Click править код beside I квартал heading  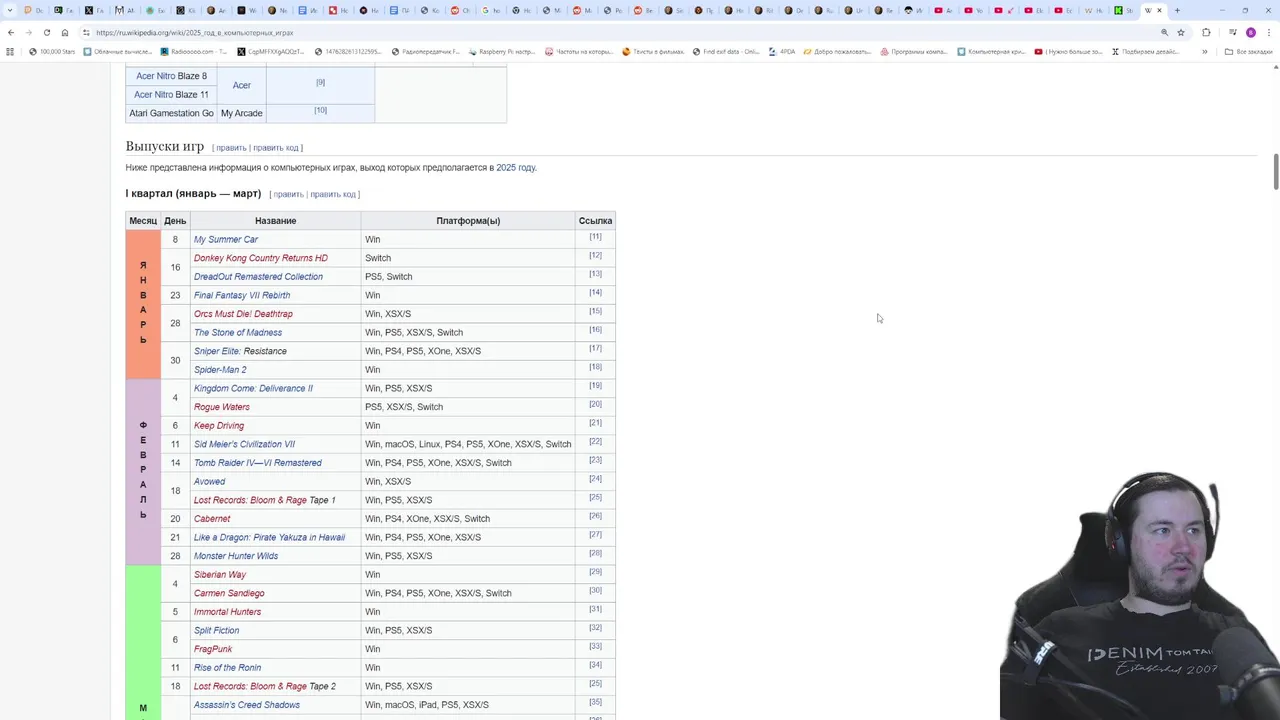click(333, 194)
